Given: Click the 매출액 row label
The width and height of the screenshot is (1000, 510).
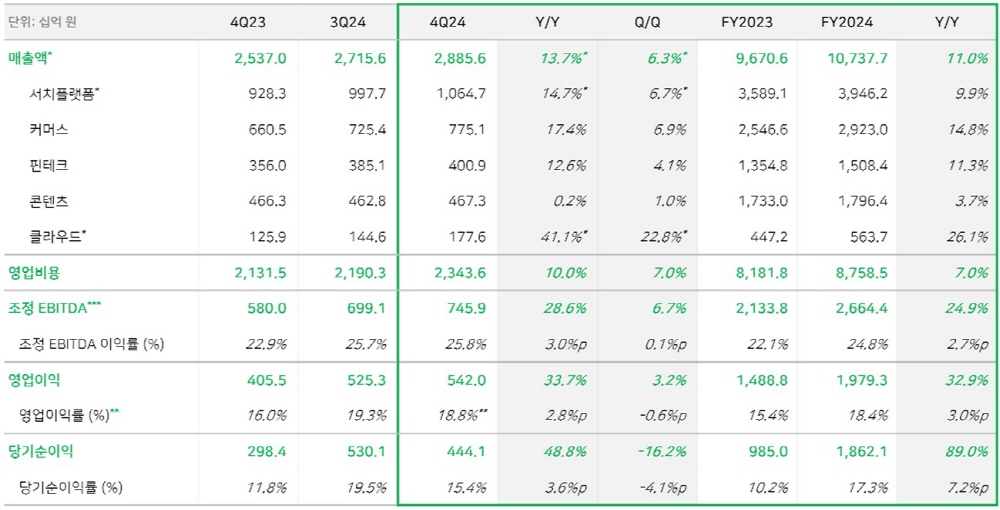Looking at the screenshot, I should (x=30, y=58).
